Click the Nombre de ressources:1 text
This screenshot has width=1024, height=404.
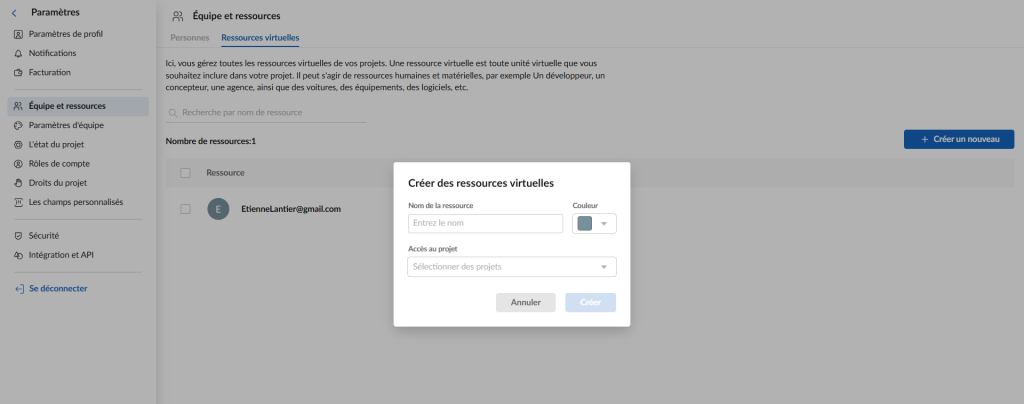211,141
